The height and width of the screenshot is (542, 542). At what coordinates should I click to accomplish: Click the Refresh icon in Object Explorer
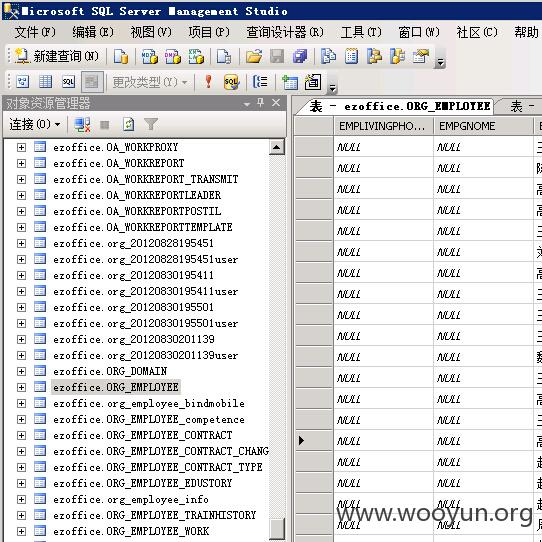[x=128, y=124]
